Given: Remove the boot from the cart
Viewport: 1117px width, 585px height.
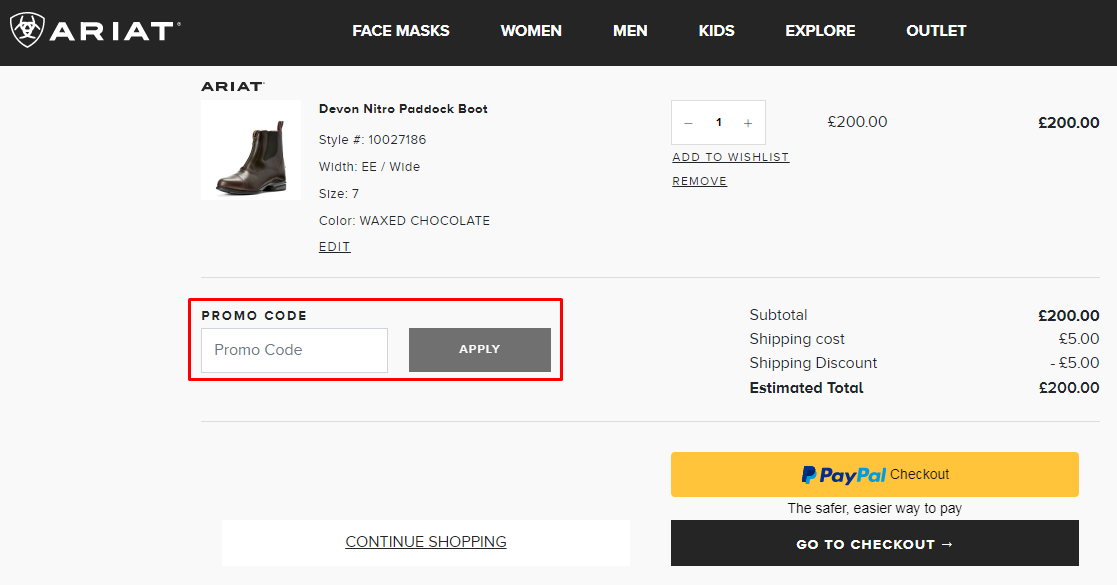Looking at the screenshot, I should click(700, 181).
